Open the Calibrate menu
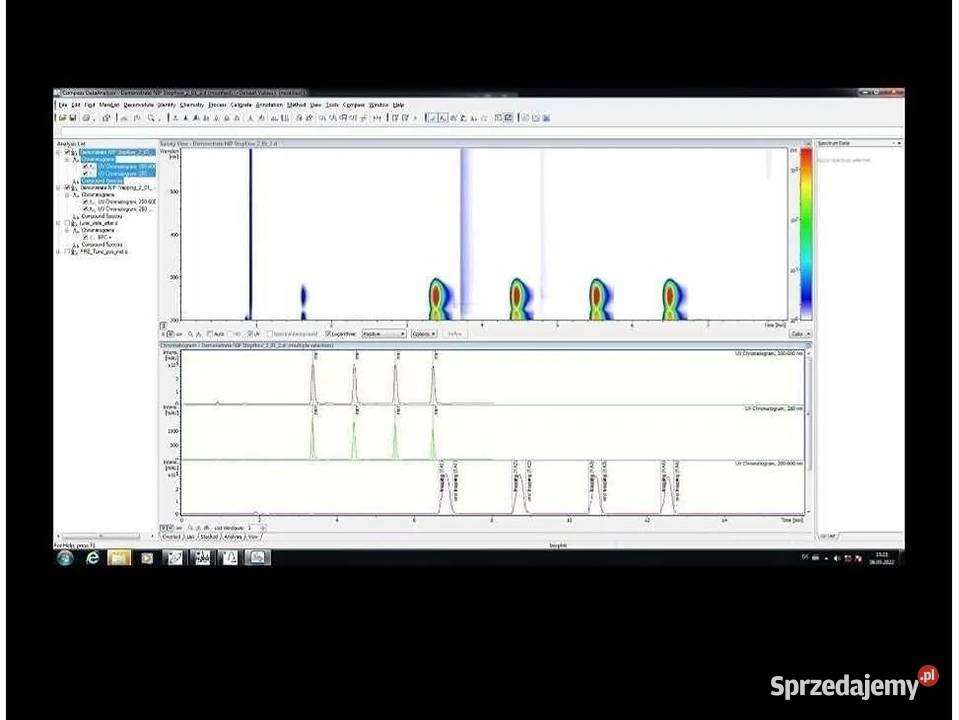 241,104
